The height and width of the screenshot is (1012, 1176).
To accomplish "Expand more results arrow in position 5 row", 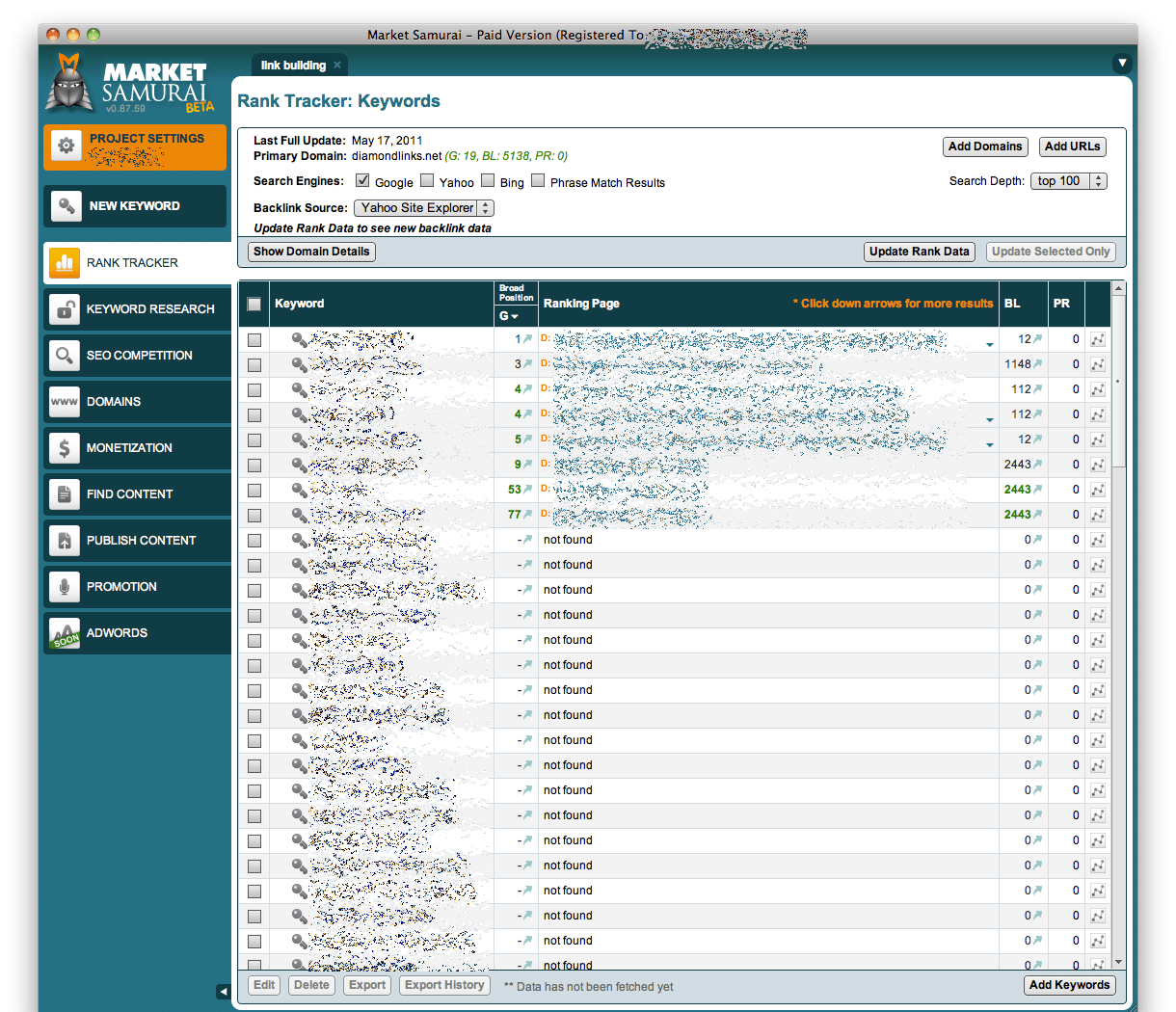I will [990, 445].
